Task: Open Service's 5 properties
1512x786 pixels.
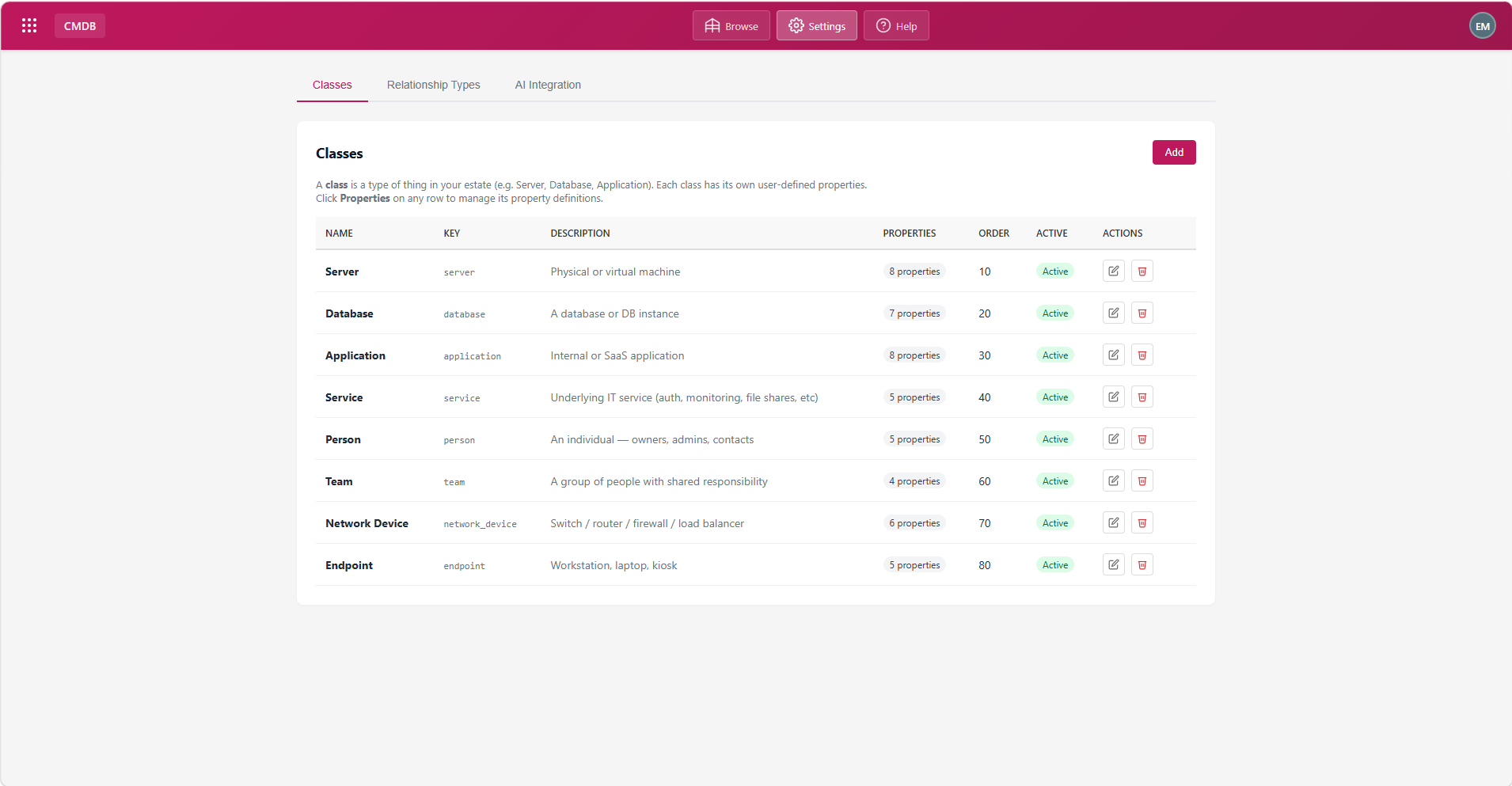Action: (914, 397)
